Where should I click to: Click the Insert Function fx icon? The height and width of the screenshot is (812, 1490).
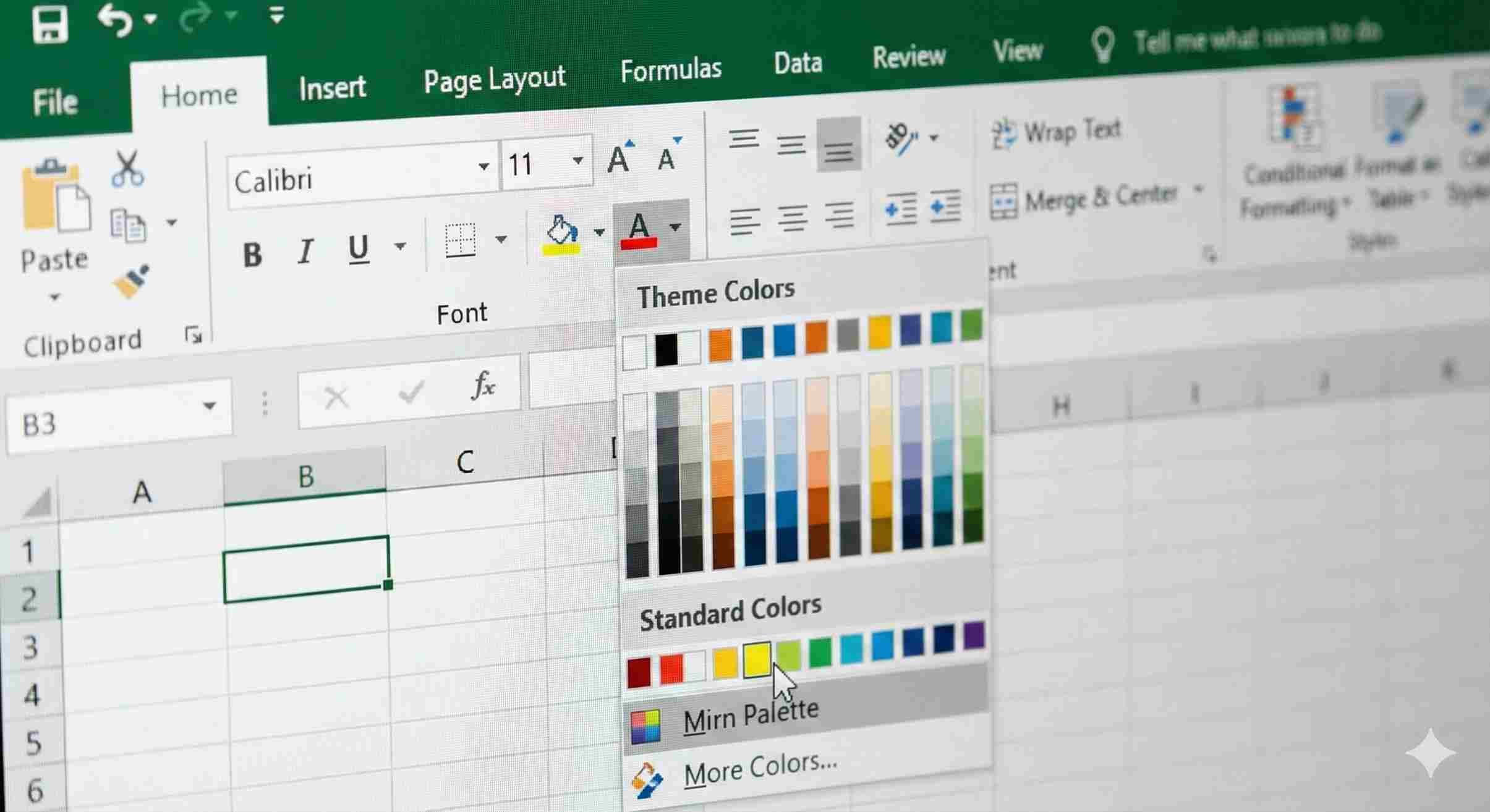[x=483, y=387]
